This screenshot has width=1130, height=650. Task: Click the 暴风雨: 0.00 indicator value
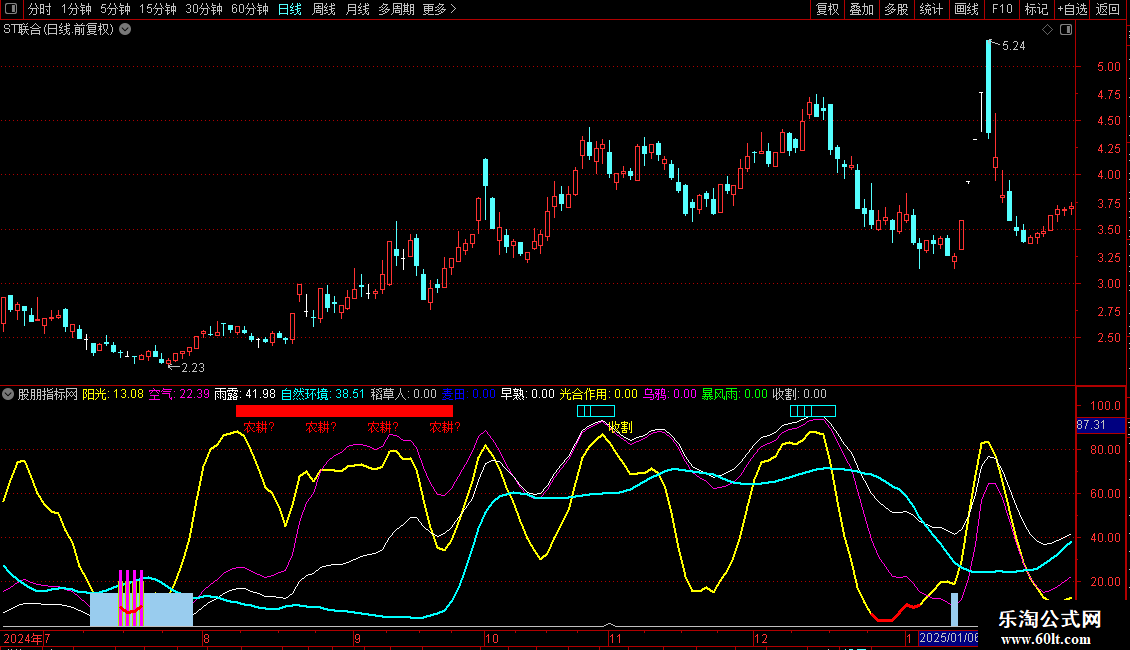click(x=734, y=394)
